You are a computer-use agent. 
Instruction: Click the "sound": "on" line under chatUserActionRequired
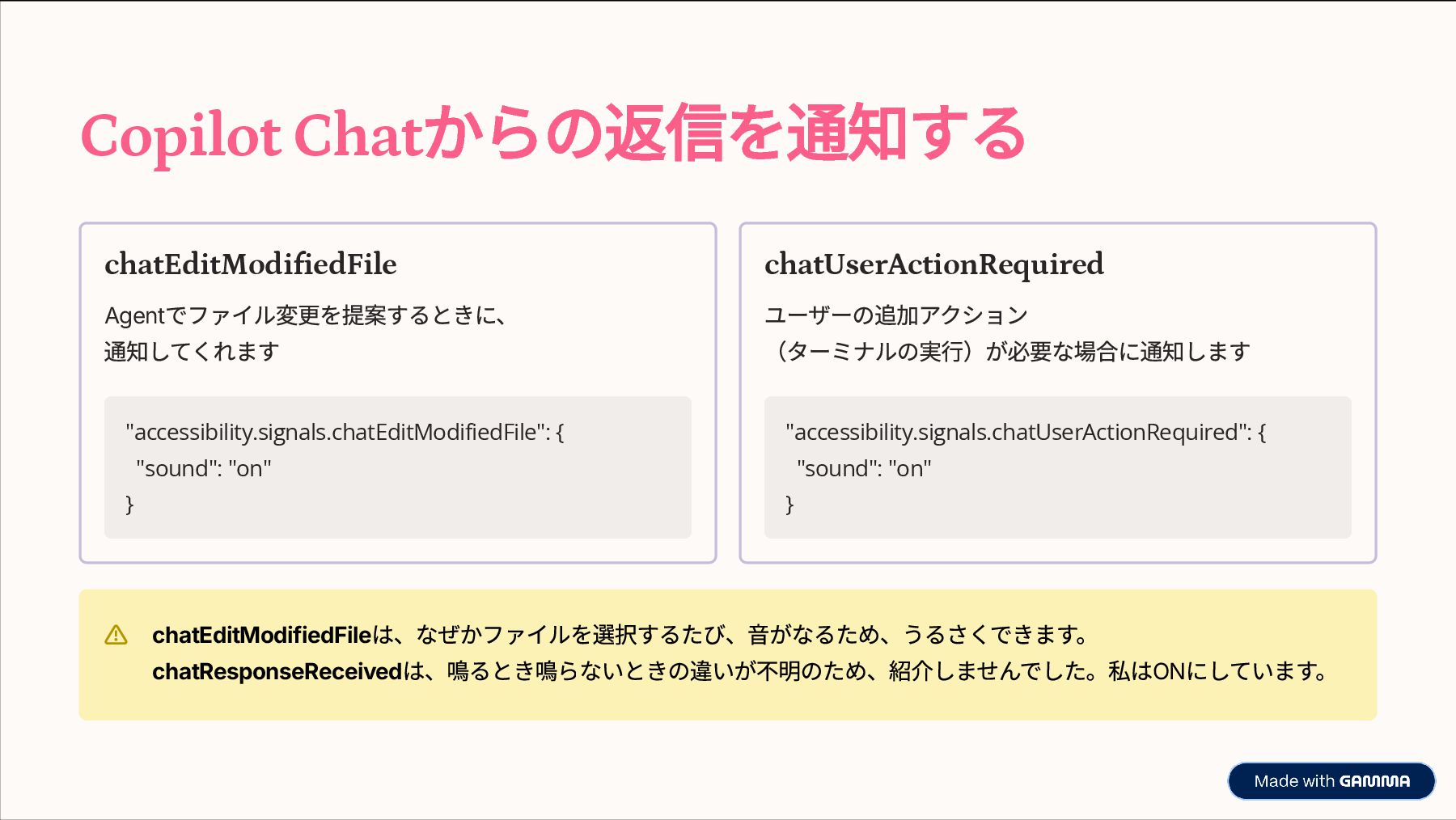click(x=864, y=469)
